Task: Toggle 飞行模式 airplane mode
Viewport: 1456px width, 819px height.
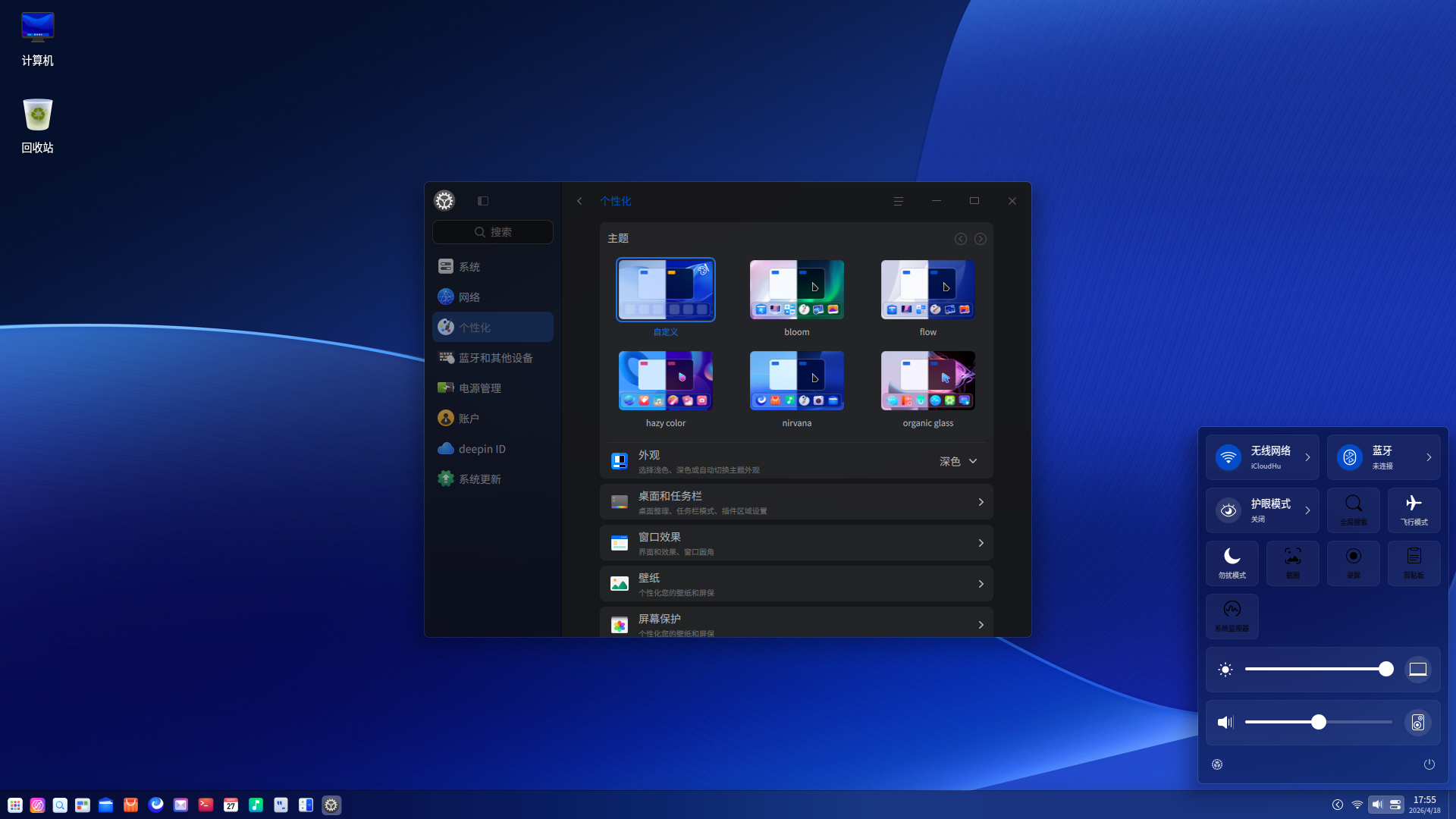Action: click(x=1414, y=510)
